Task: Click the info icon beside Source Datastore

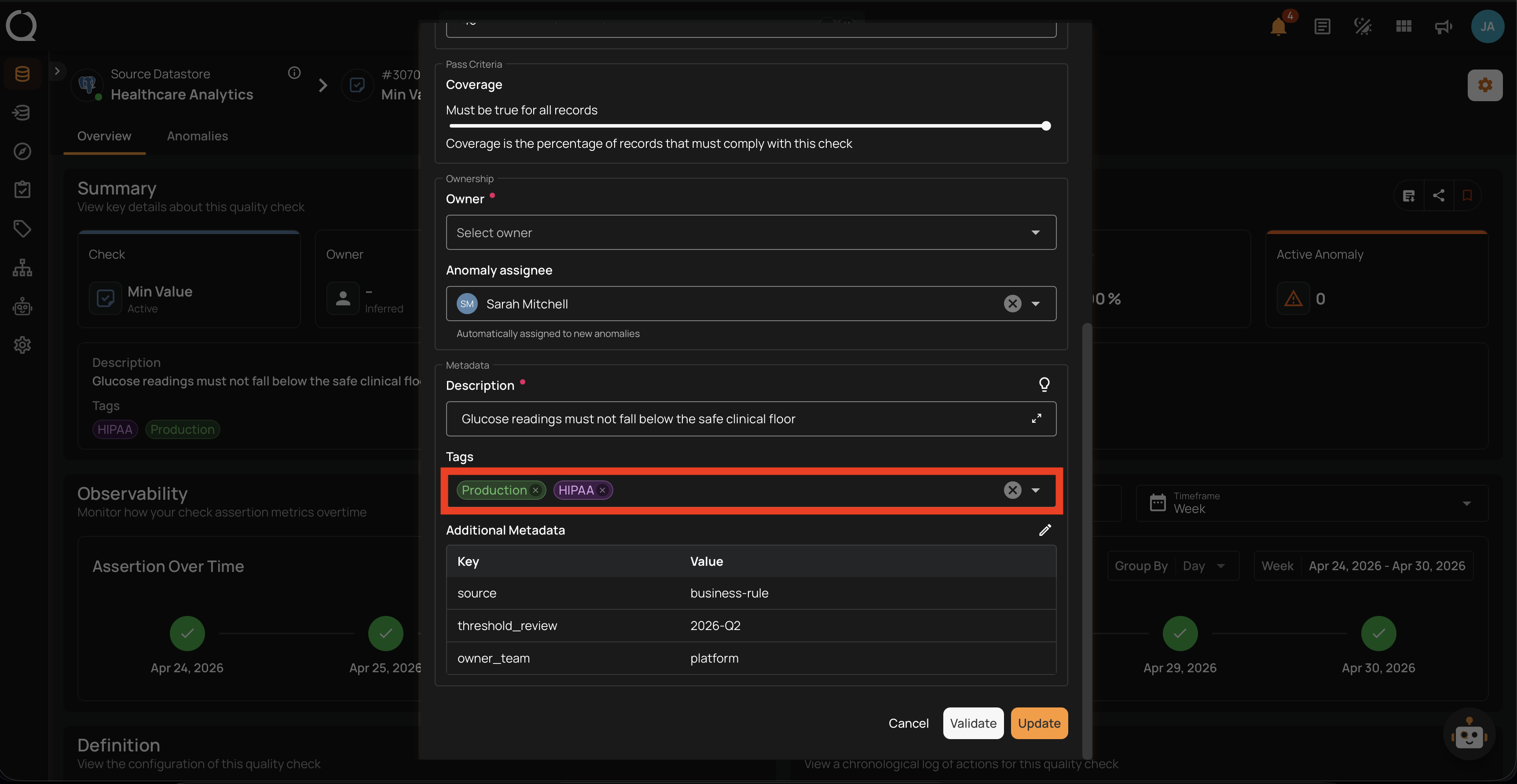Action: click(x=294, y=73)
